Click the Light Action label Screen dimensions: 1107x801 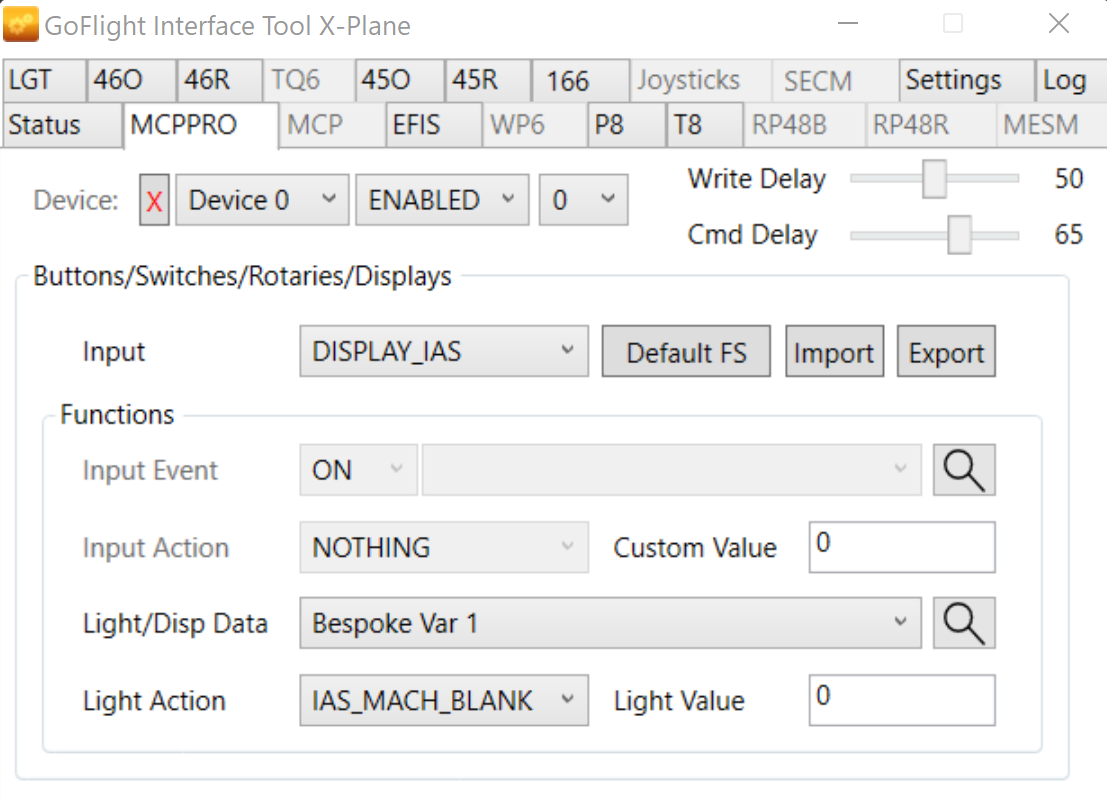(154, 701)
